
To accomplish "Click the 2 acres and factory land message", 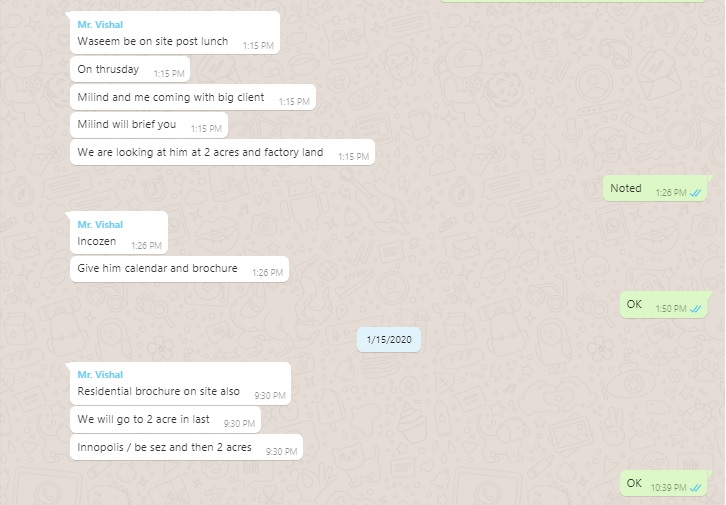I will point(222,152).
